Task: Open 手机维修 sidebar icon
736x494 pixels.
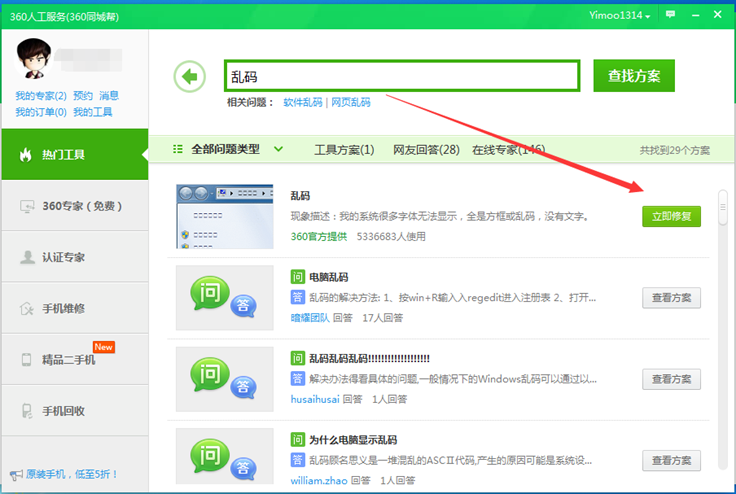Action: (x=27, y=309)
